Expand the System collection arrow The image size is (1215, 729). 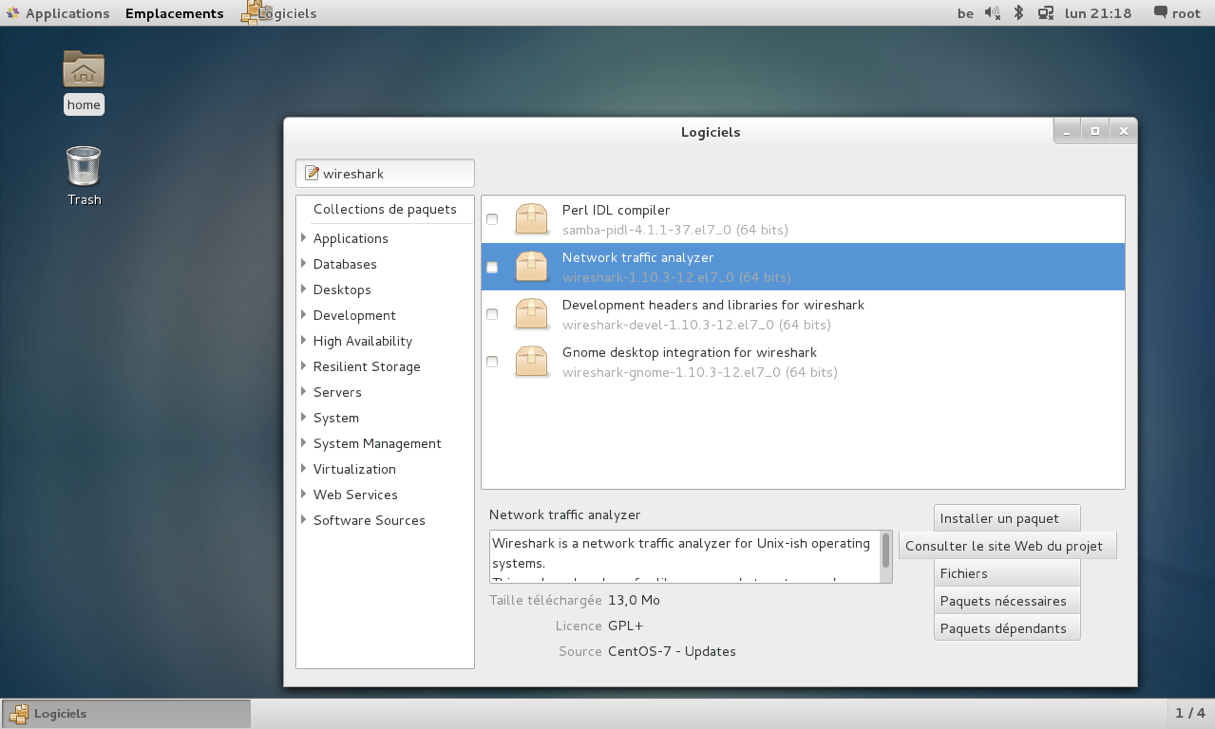(x=304, y=417)
